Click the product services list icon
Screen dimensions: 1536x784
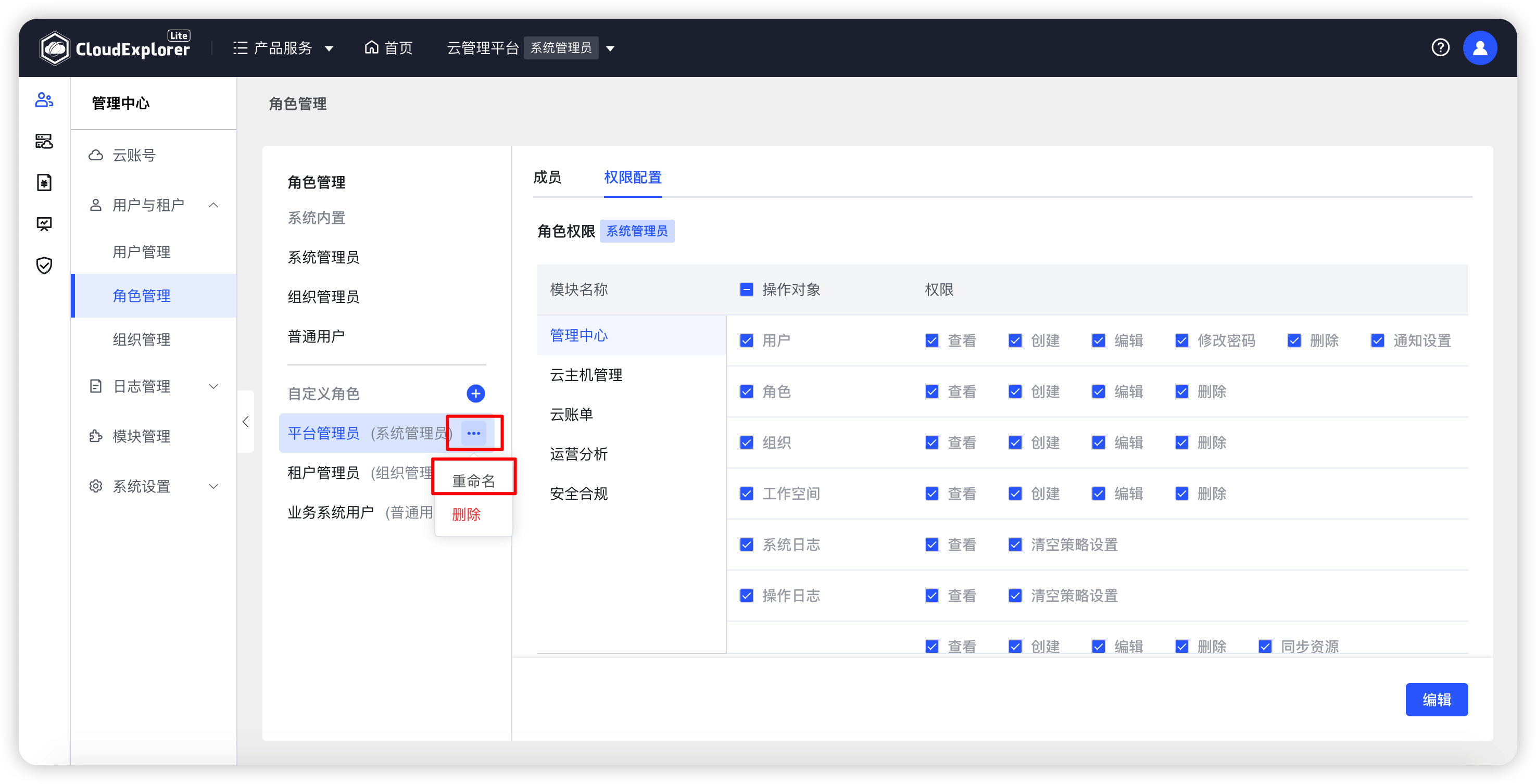coord(241,48)
